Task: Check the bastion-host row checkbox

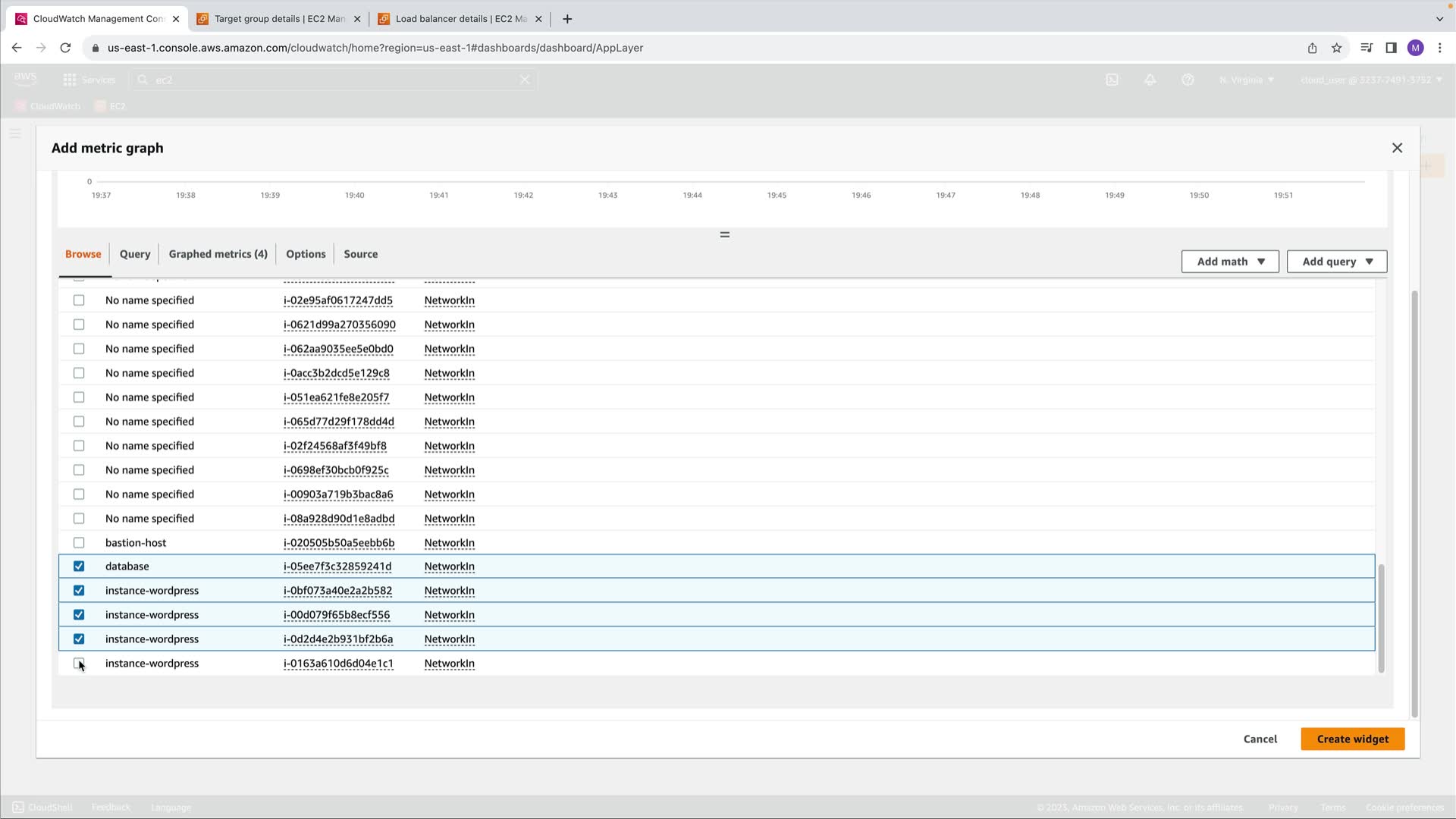Action: [79, 543]
